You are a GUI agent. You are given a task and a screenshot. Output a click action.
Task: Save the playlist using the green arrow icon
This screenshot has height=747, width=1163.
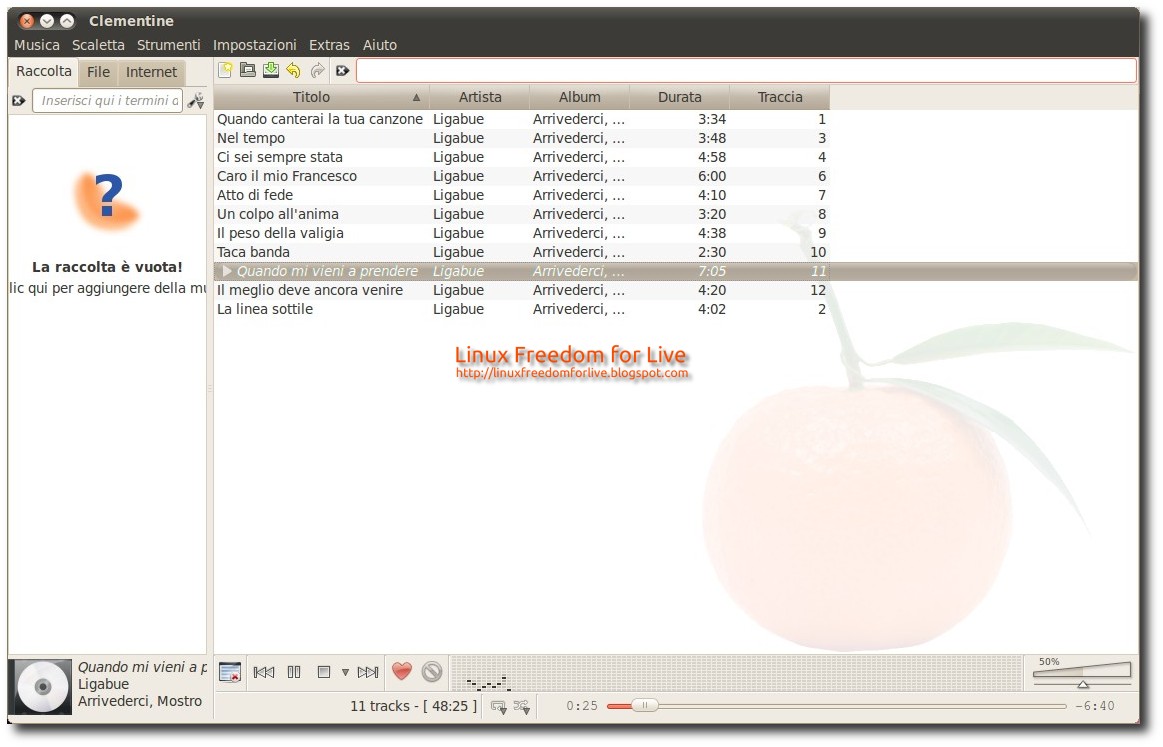point(271,70)
